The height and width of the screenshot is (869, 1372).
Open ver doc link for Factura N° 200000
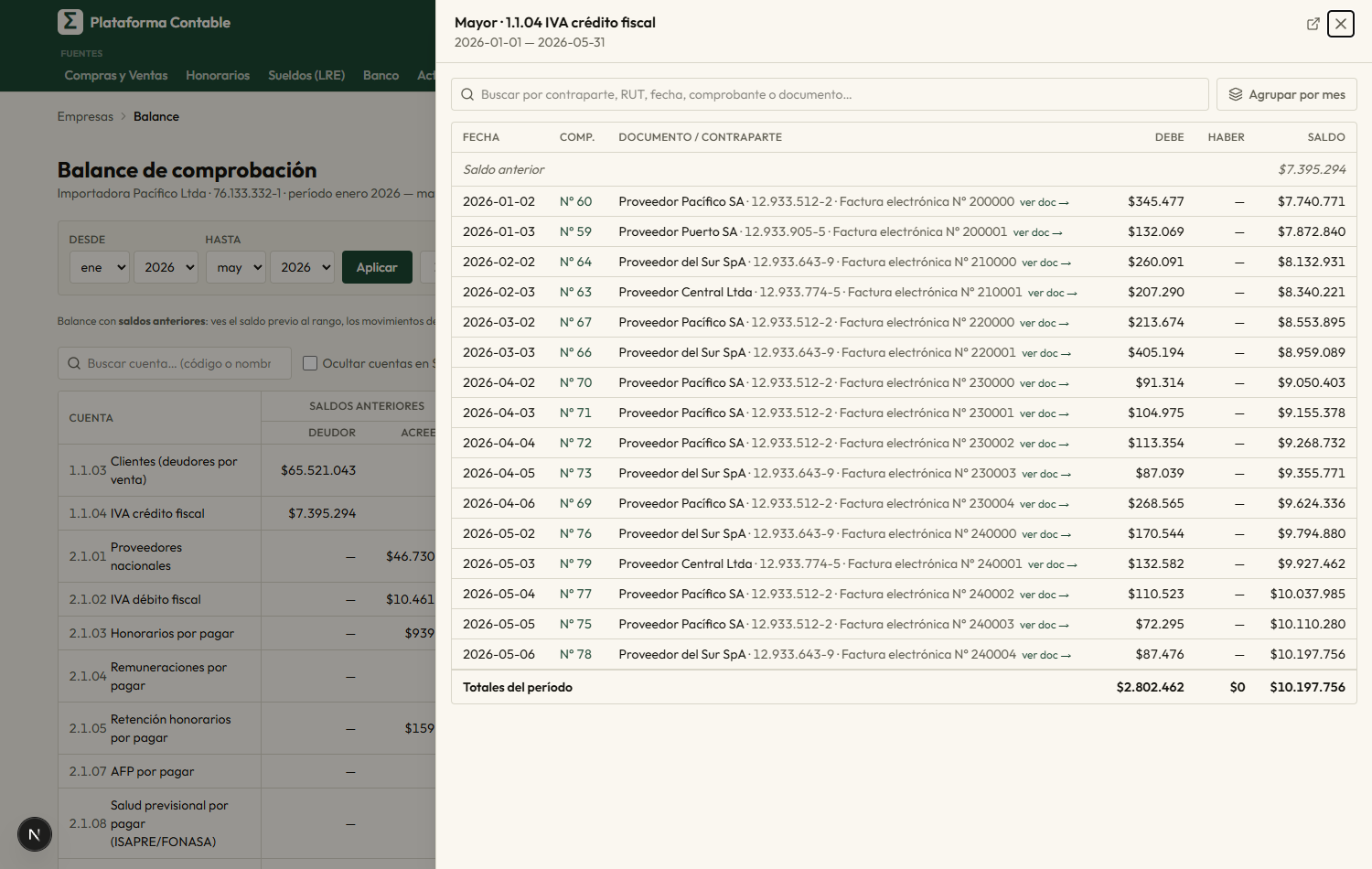tap(1044, 202)
